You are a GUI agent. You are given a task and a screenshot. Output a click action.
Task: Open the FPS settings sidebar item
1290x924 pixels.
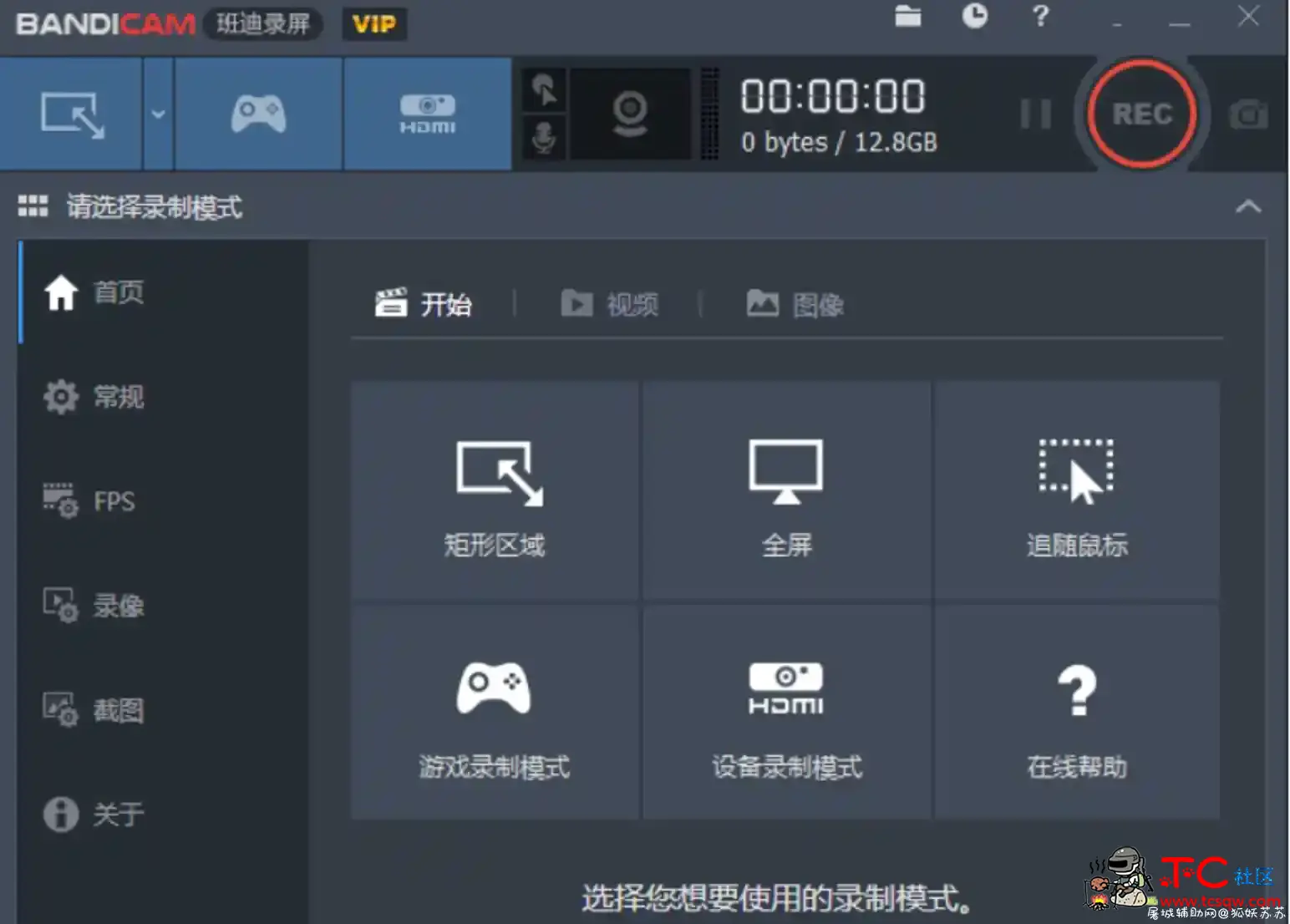coord(164,501)
